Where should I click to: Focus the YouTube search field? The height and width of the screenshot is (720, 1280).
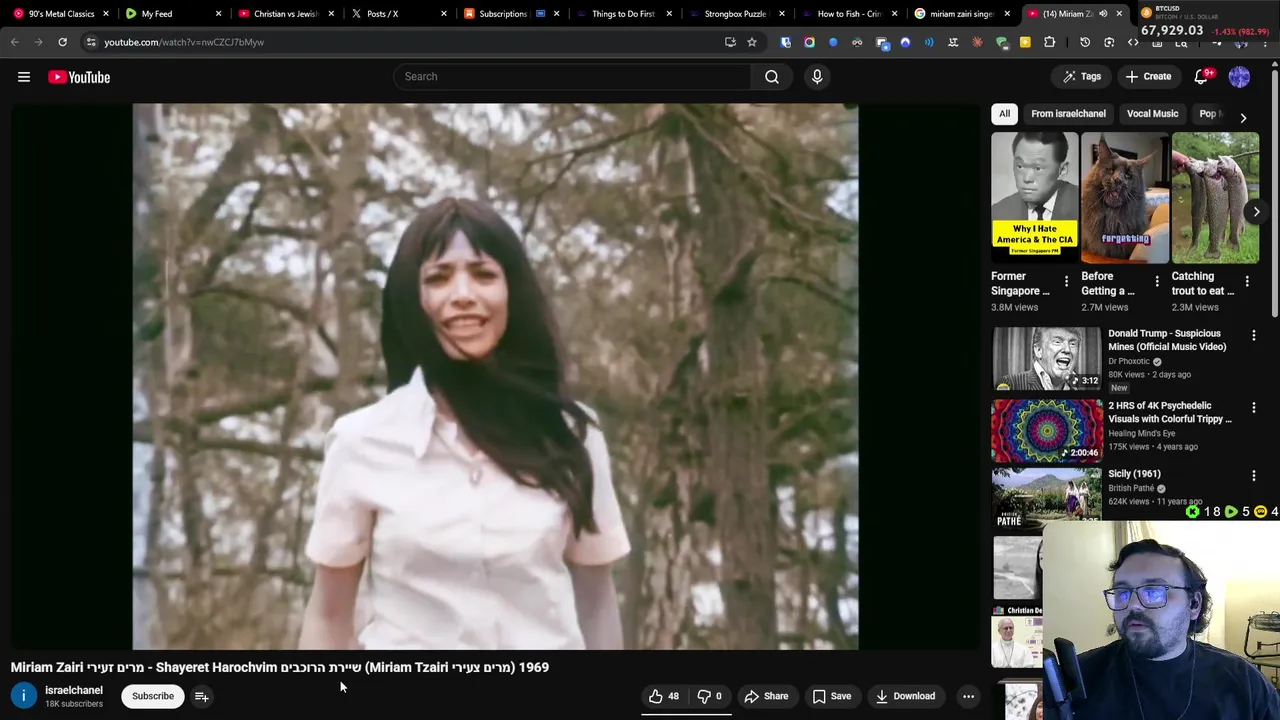(572, 76)
